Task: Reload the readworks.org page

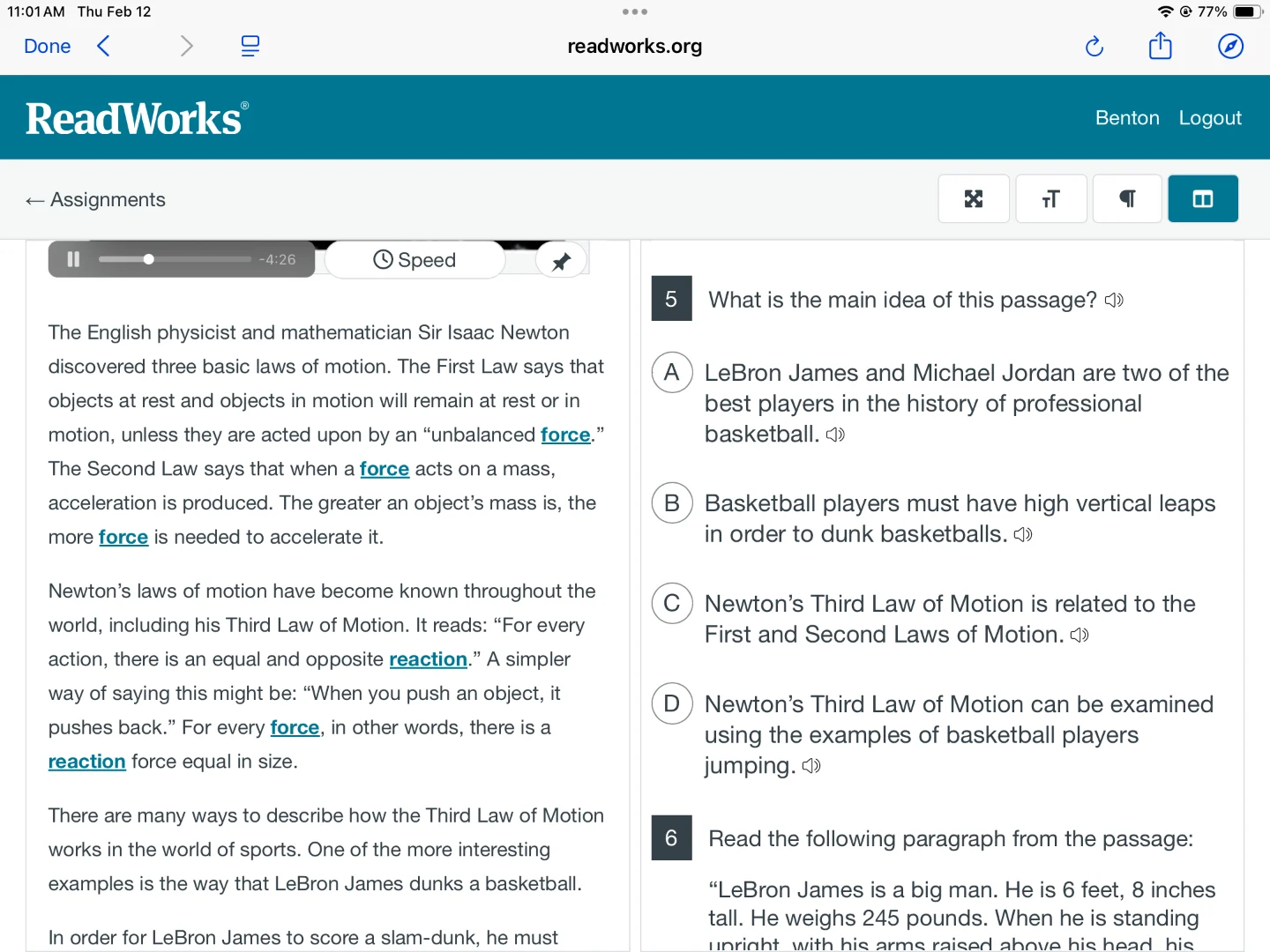Action: (x=1094, y=46)
